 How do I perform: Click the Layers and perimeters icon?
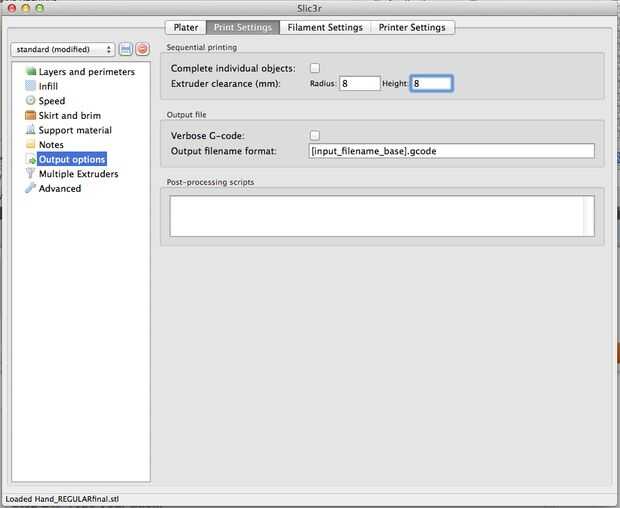pyautogui.click(x=30, y=72)
